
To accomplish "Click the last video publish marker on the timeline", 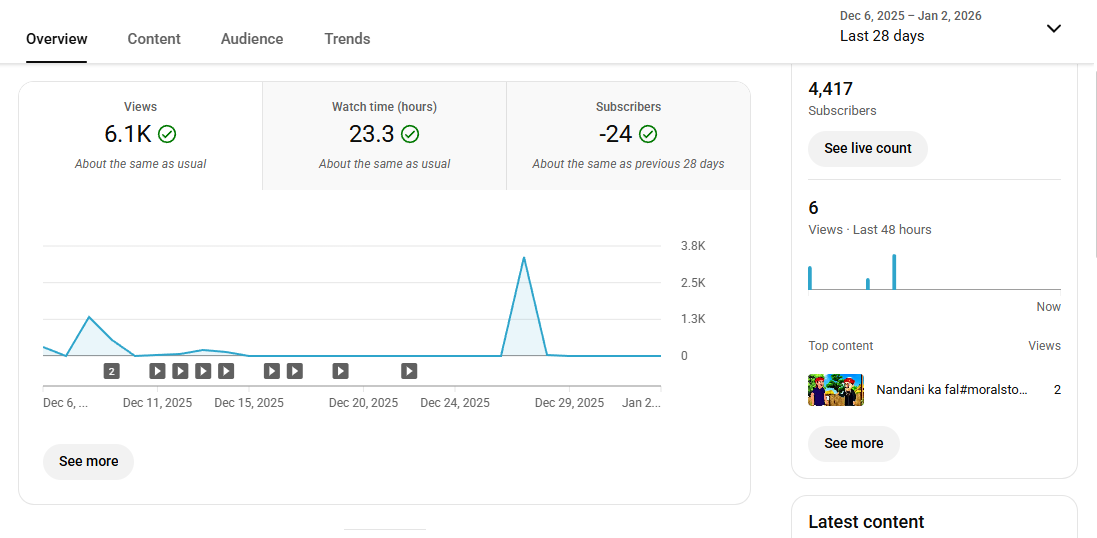I will pyautogui.click(x=409, y=371).
